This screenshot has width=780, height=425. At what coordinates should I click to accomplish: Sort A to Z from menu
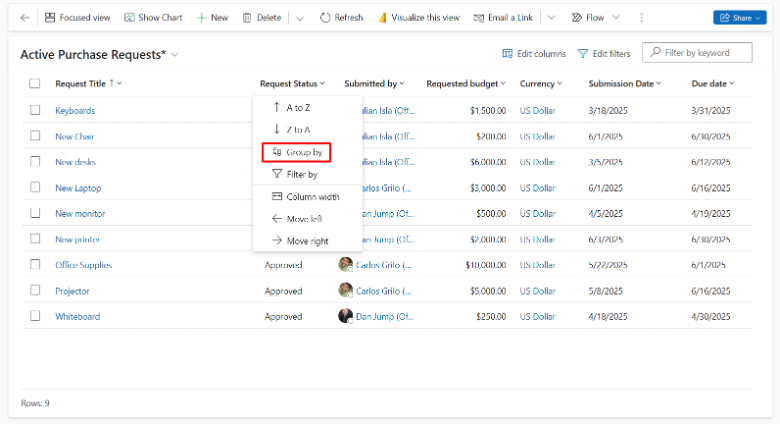pyautogui.click(x=307, y=107)
